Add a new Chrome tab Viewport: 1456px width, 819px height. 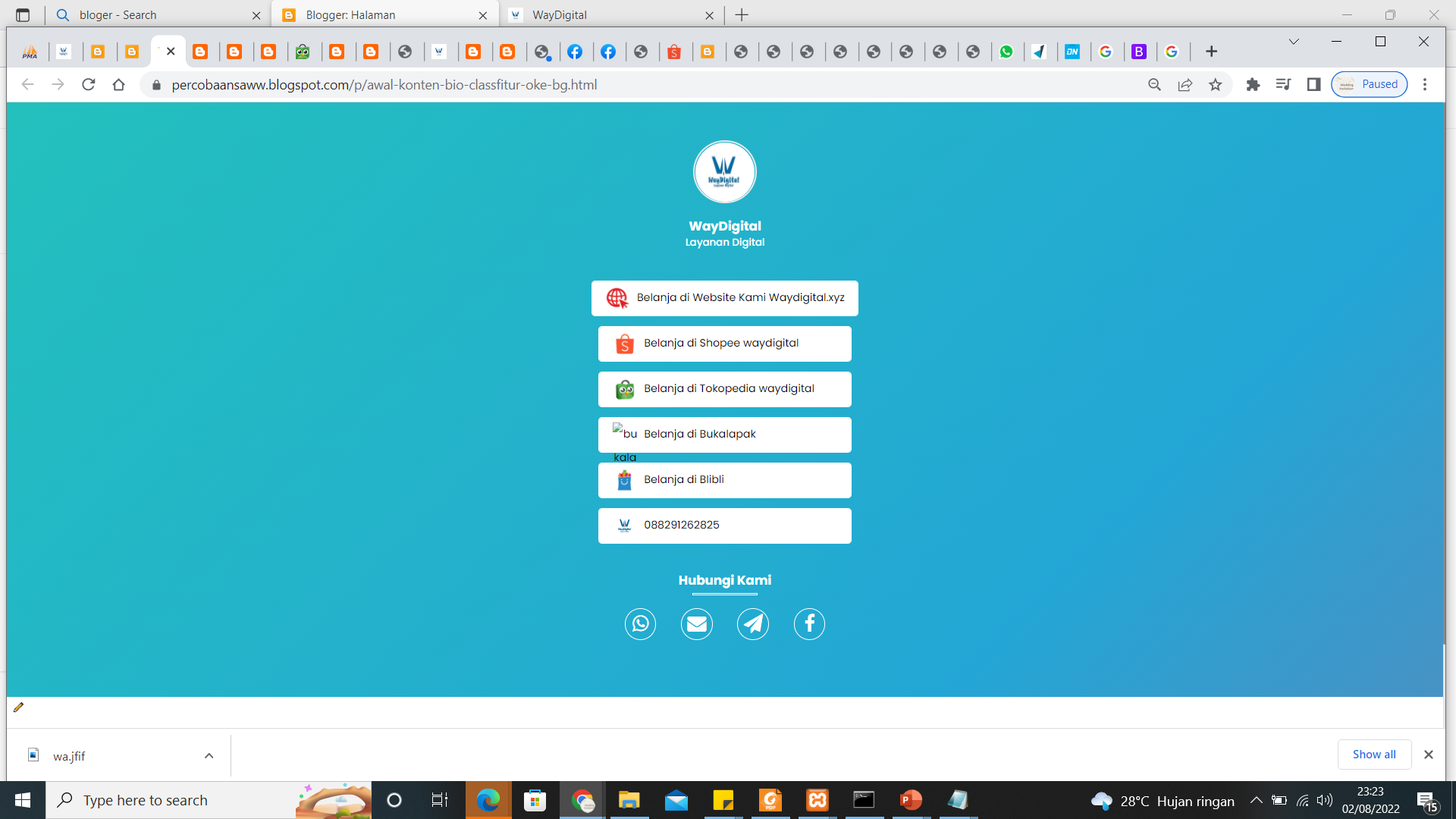tap(1211, 52)
